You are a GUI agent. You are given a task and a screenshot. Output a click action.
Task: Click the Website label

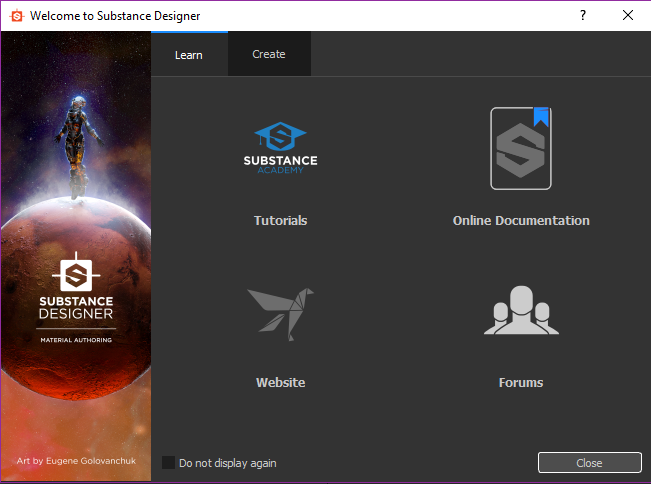281,382
